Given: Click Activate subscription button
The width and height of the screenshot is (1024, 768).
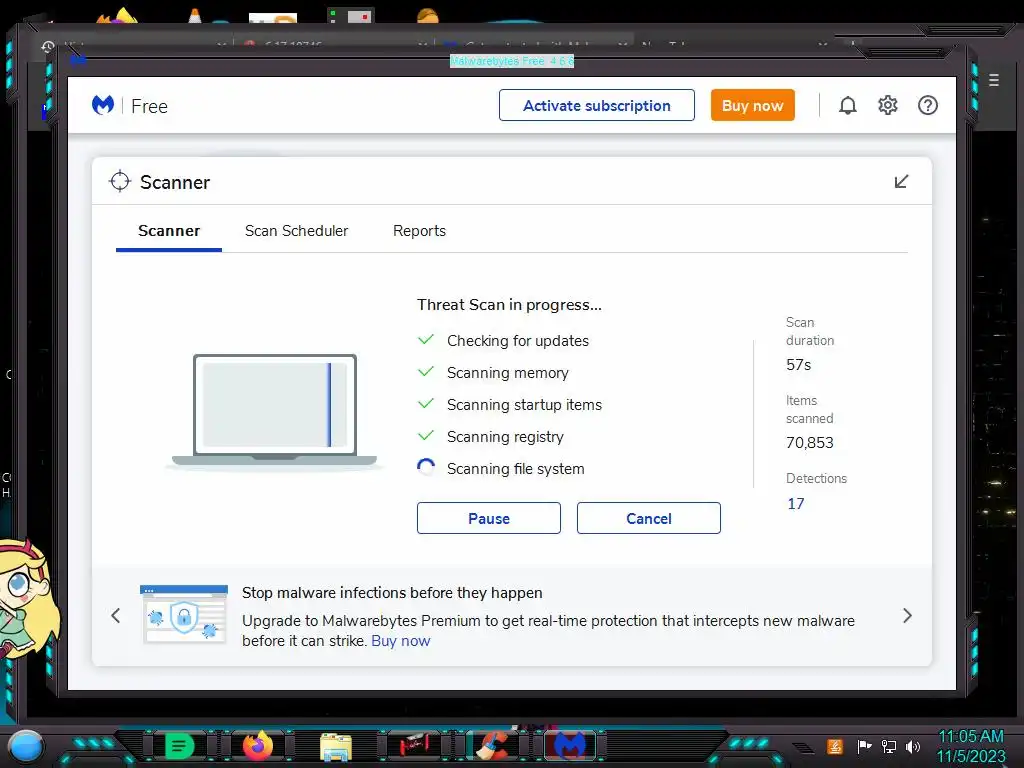Looking at the screenshot, I should (596, 105).
